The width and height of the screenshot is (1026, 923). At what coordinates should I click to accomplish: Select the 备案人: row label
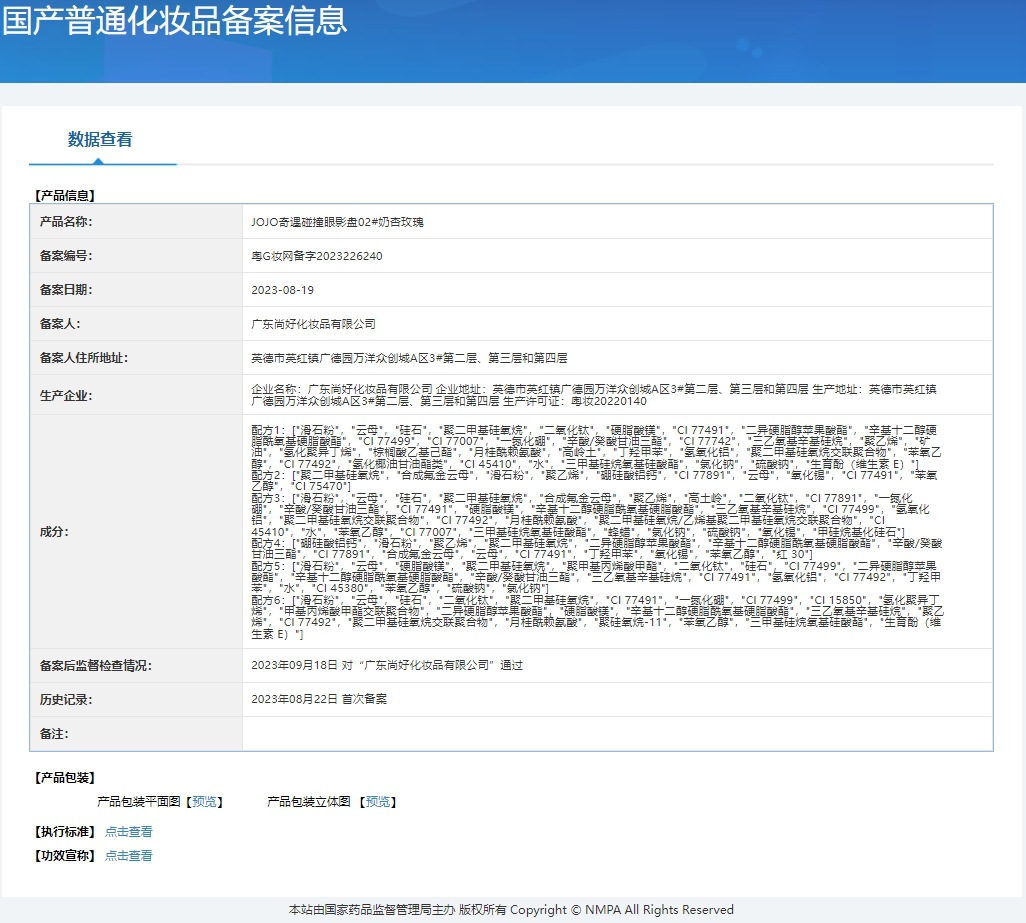[x=60, y=324]
